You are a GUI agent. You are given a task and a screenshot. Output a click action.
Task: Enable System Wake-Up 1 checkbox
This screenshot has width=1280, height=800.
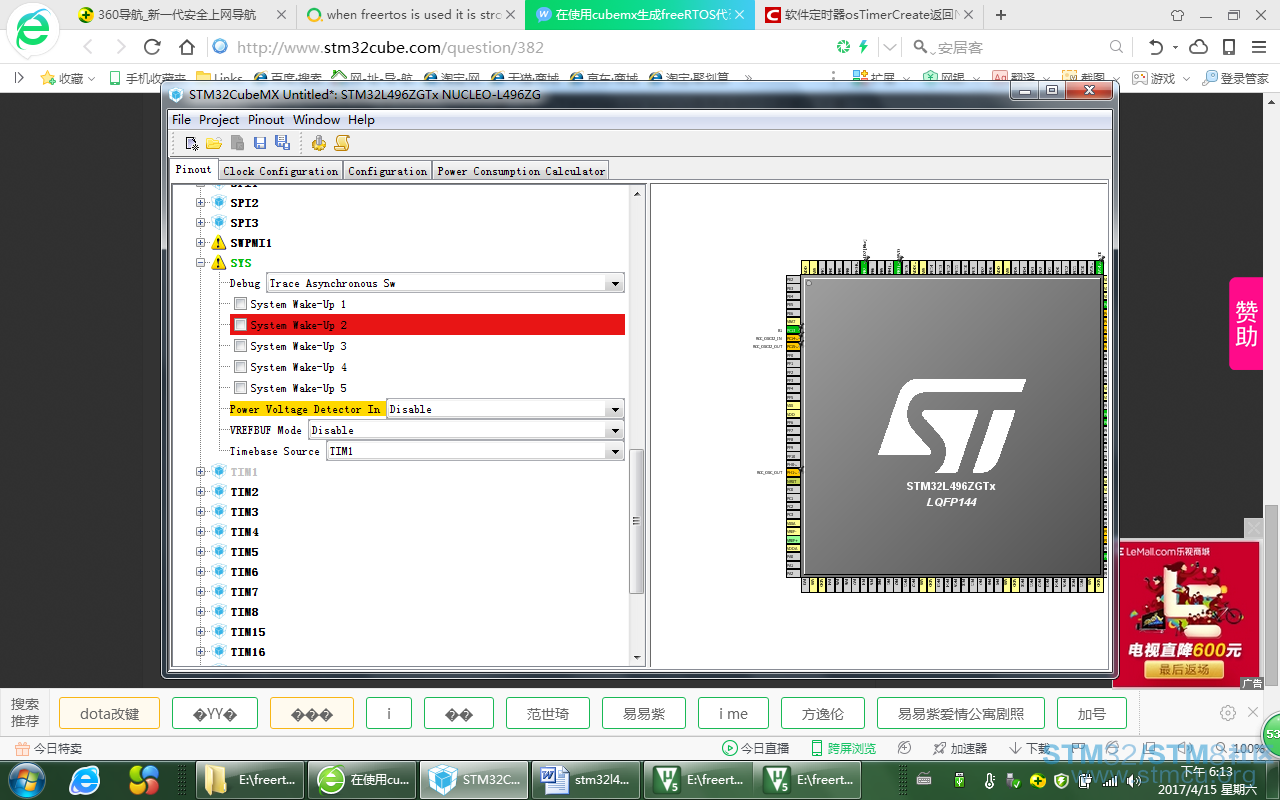point(240,304)
